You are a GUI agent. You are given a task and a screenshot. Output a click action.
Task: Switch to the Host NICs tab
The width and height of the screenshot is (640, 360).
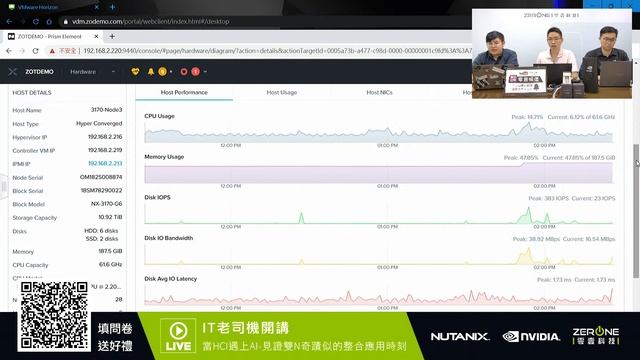(379, 93)
